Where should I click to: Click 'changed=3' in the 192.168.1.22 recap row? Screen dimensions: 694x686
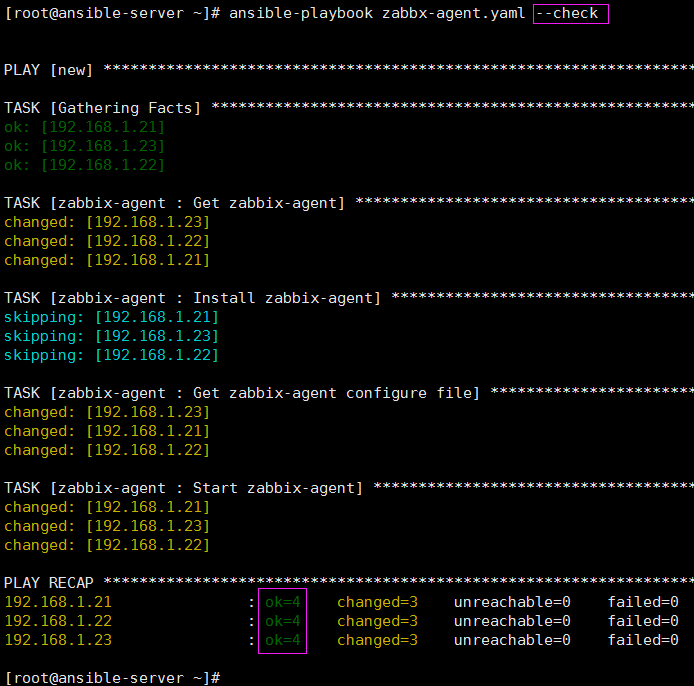(378, 621)
